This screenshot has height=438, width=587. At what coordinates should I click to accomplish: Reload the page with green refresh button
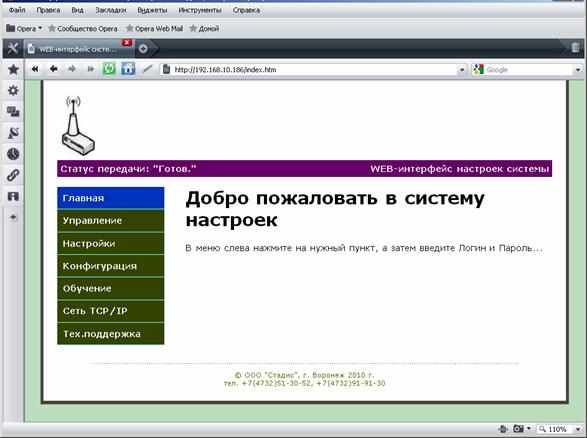109,69
